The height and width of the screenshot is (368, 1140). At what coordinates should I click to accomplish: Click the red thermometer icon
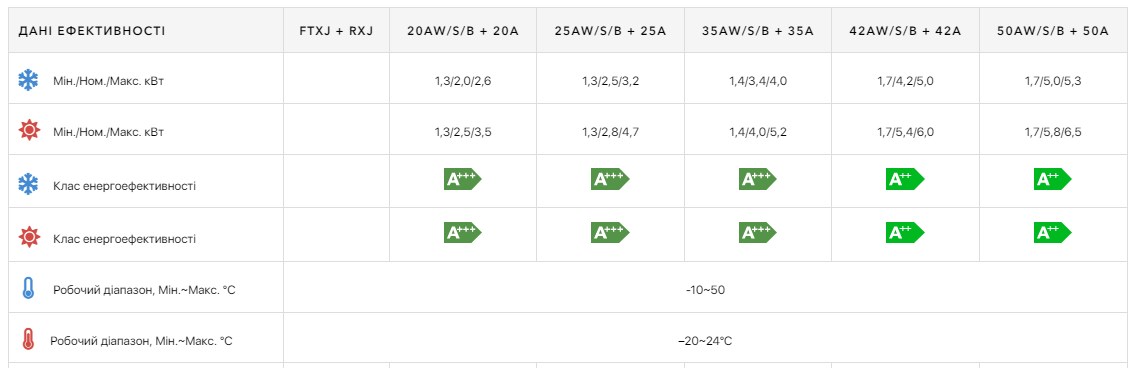click(28, 340)
